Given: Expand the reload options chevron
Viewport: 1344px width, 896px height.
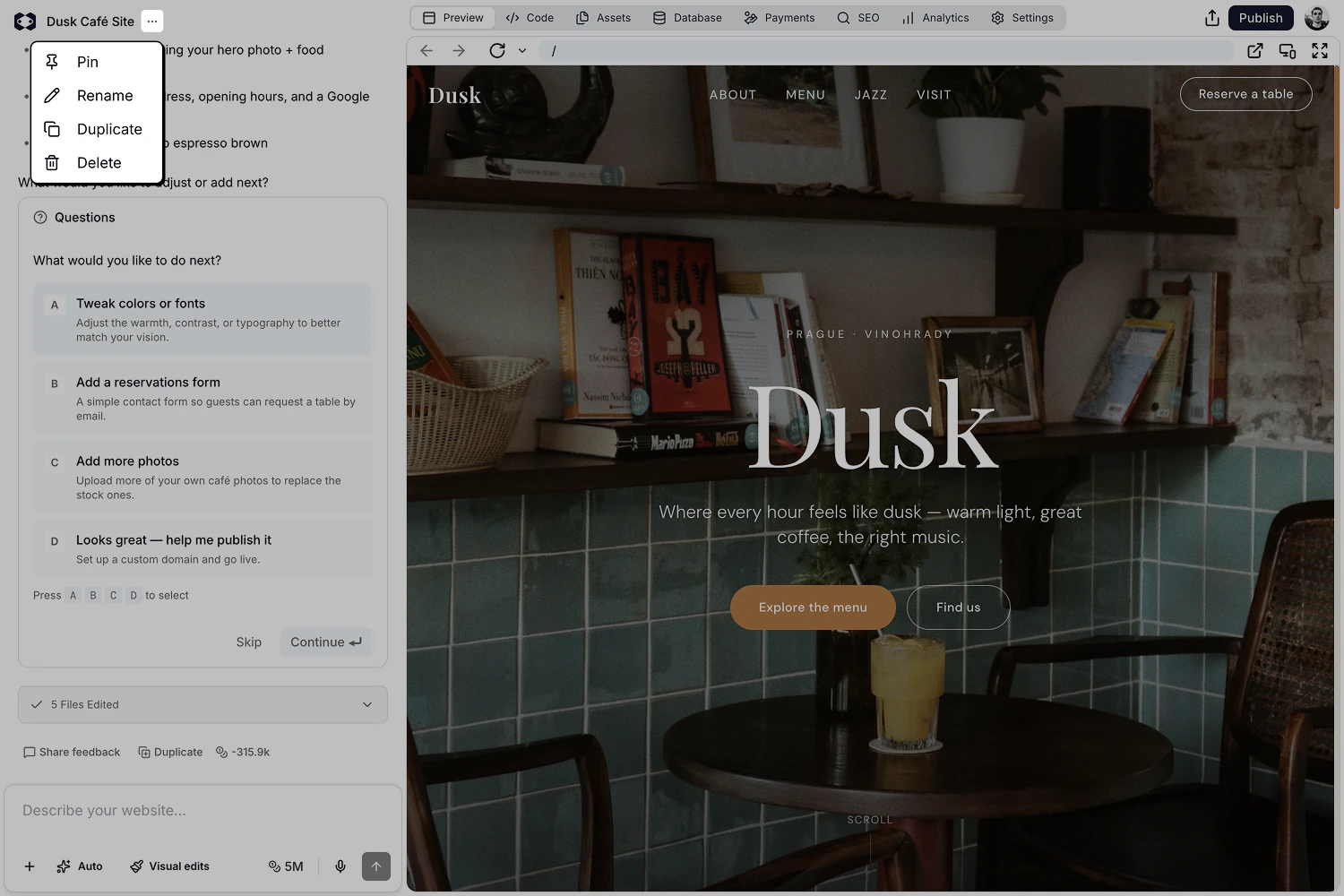Looking at the screenshot, I should coord(522,51).
